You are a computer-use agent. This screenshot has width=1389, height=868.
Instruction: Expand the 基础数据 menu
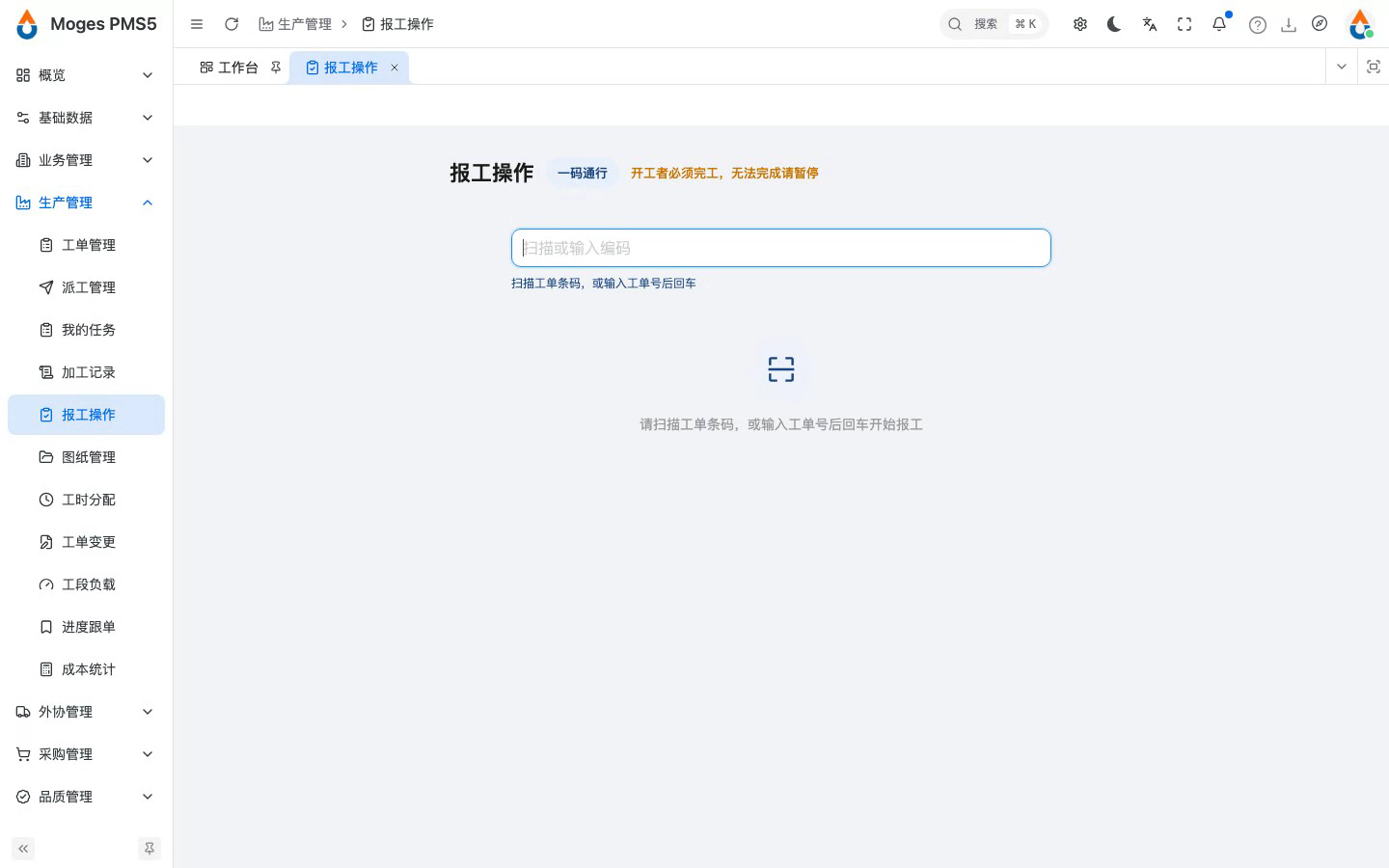click(86, 118)
